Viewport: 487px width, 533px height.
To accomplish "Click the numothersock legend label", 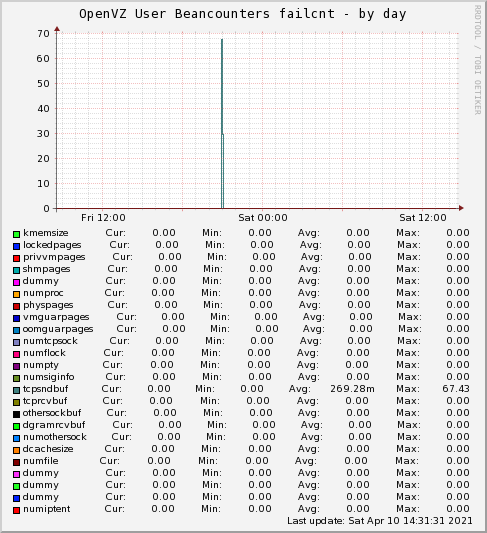I will 55,437.
